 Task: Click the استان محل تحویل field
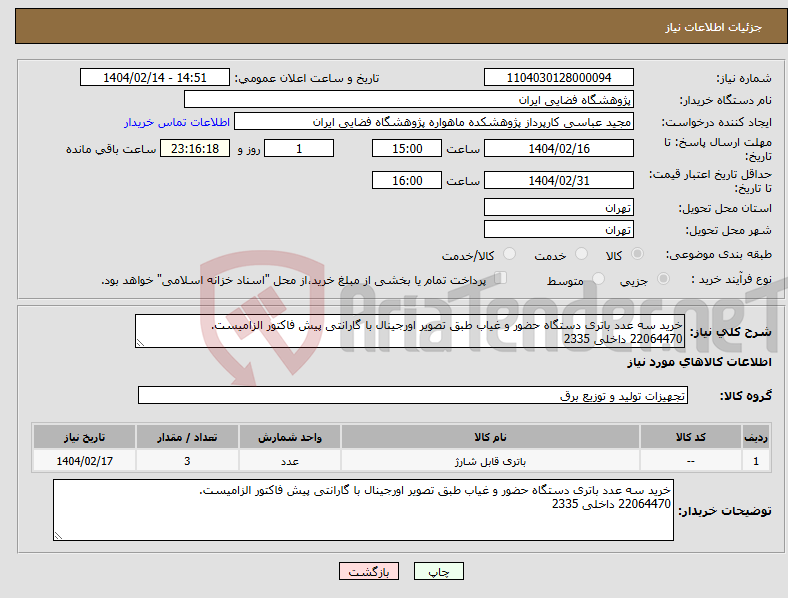pyautogui.click(x=558, y=207)
